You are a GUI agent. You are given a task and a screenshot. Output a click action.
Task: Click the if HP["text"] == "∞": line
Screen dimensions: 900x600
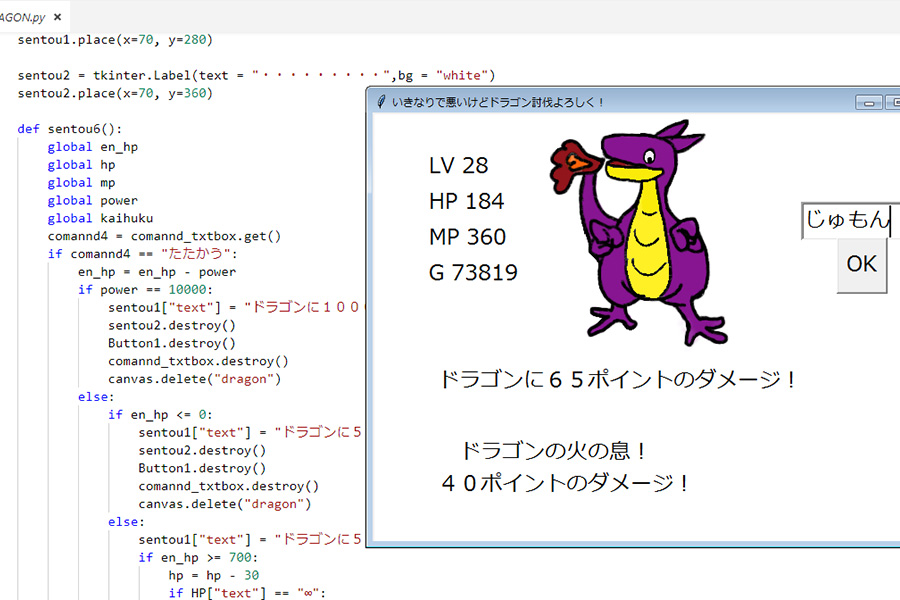pyautogui.click(x=247, y=593)
